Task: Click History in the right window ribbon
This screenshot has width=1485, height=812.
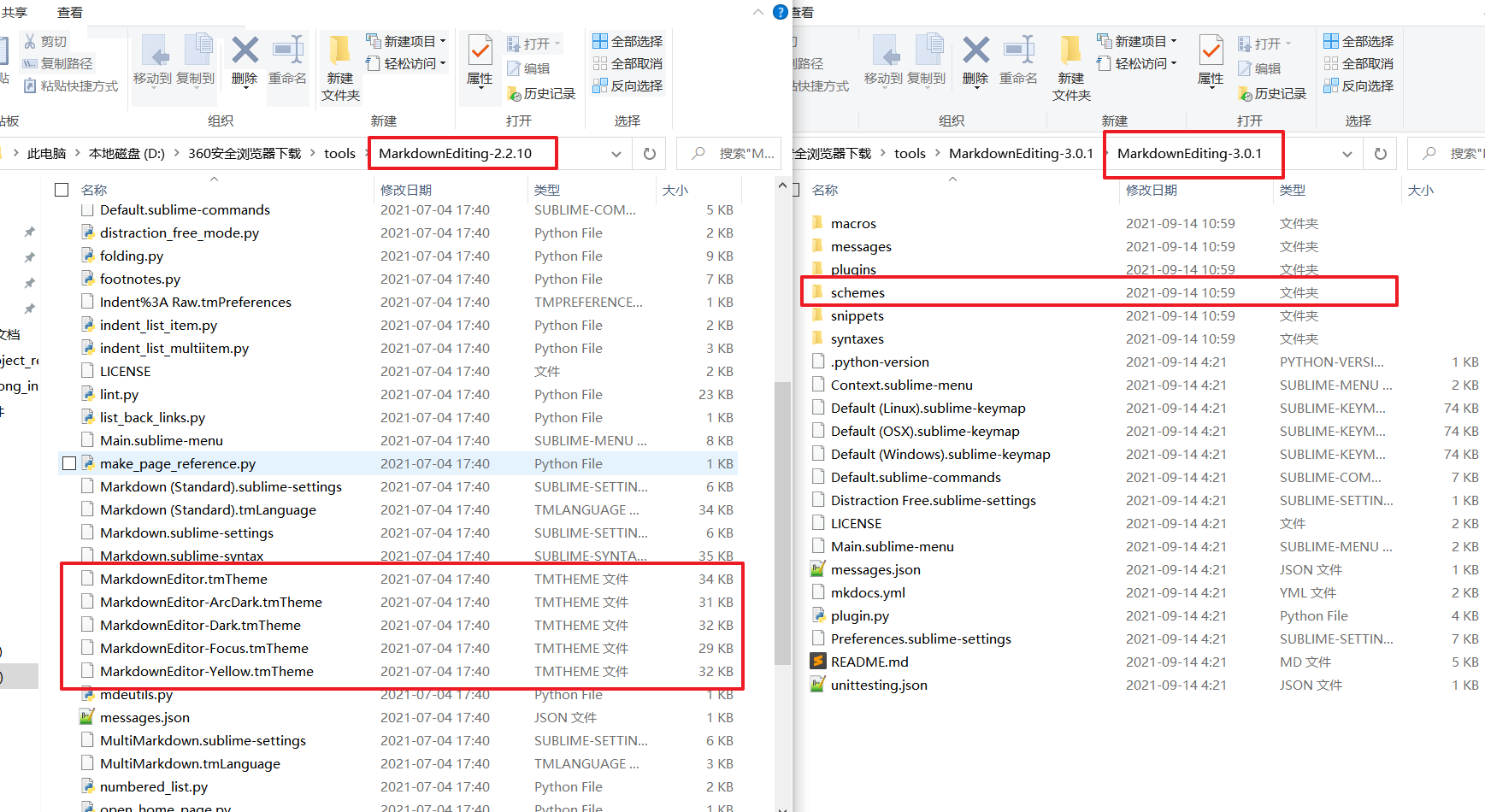Action: [1272, 93]
